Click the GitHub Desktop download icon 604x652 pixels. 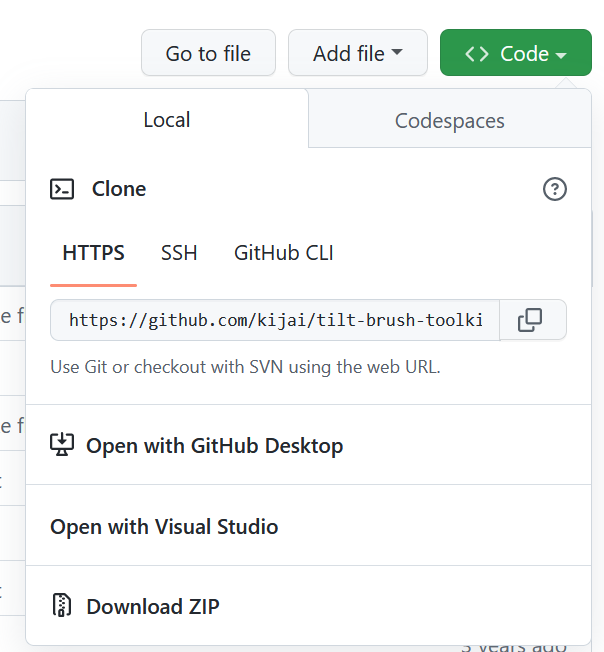coord(62,445)
